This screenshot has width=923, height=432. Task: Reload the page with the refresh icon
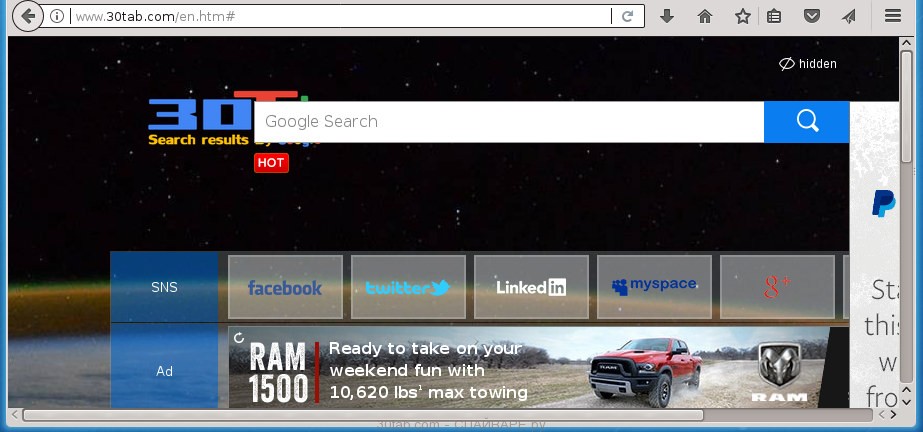627,16
